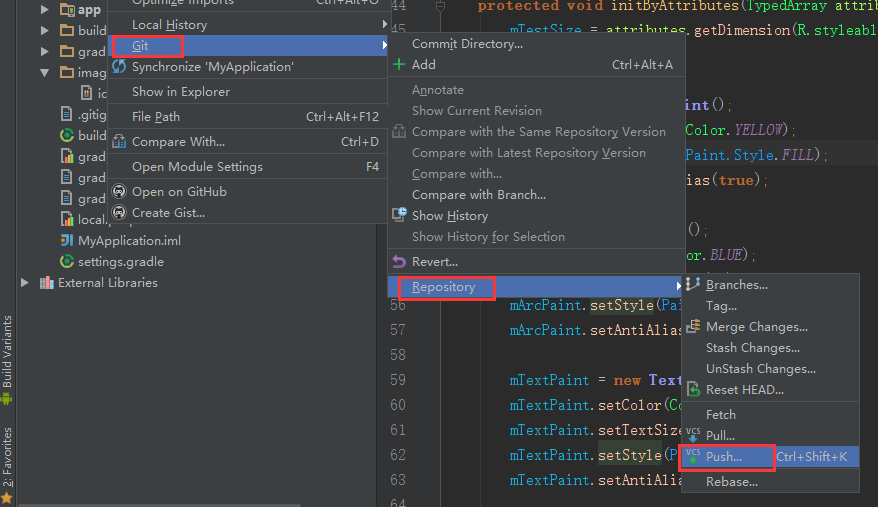
Task: Open Local History submenu
Action: pyautogui.click(x=248, y=25)
